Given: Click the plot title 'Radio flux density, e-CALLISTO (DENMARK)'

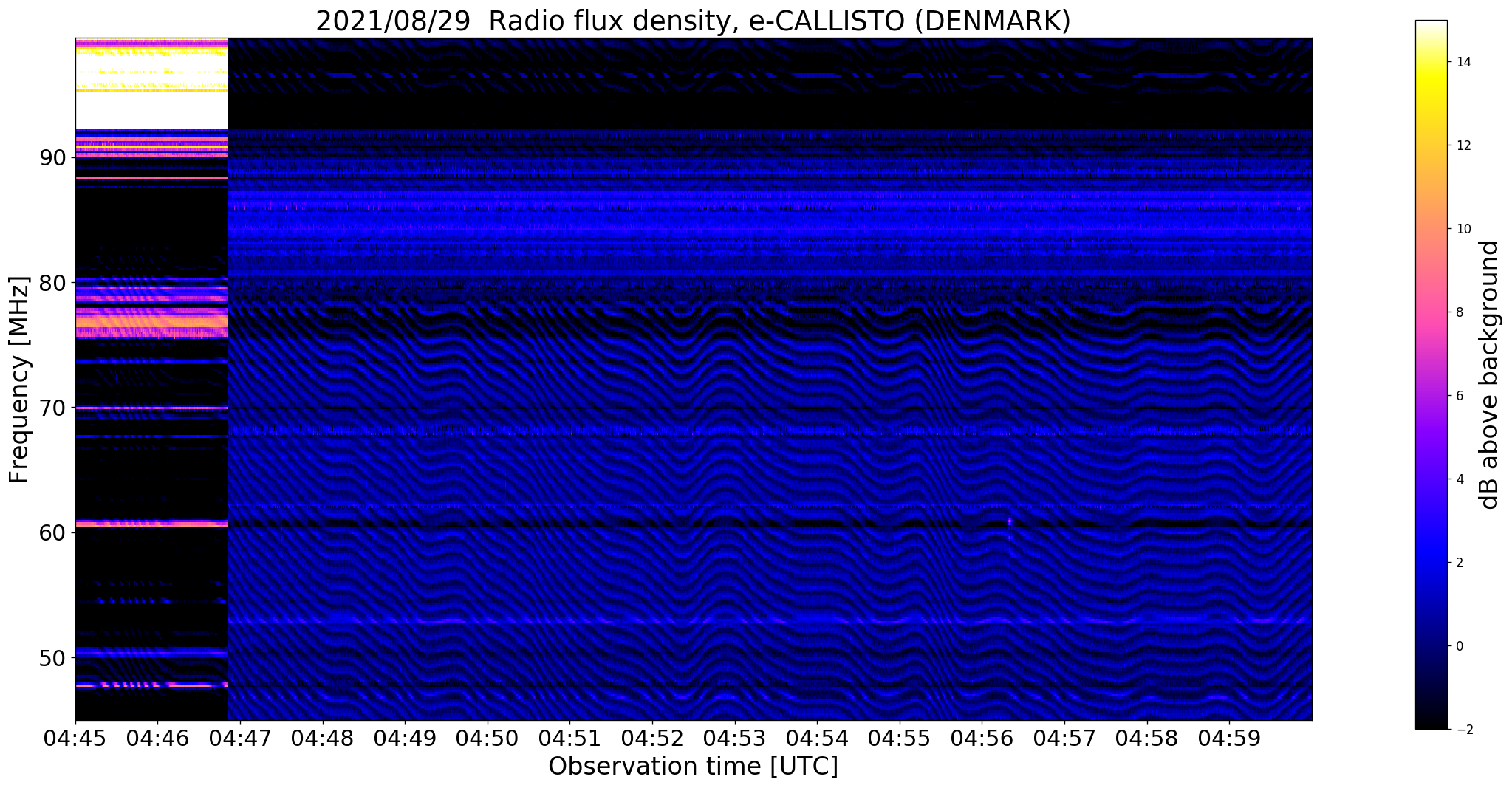Looking at the screenshot, I should point(779,21).
